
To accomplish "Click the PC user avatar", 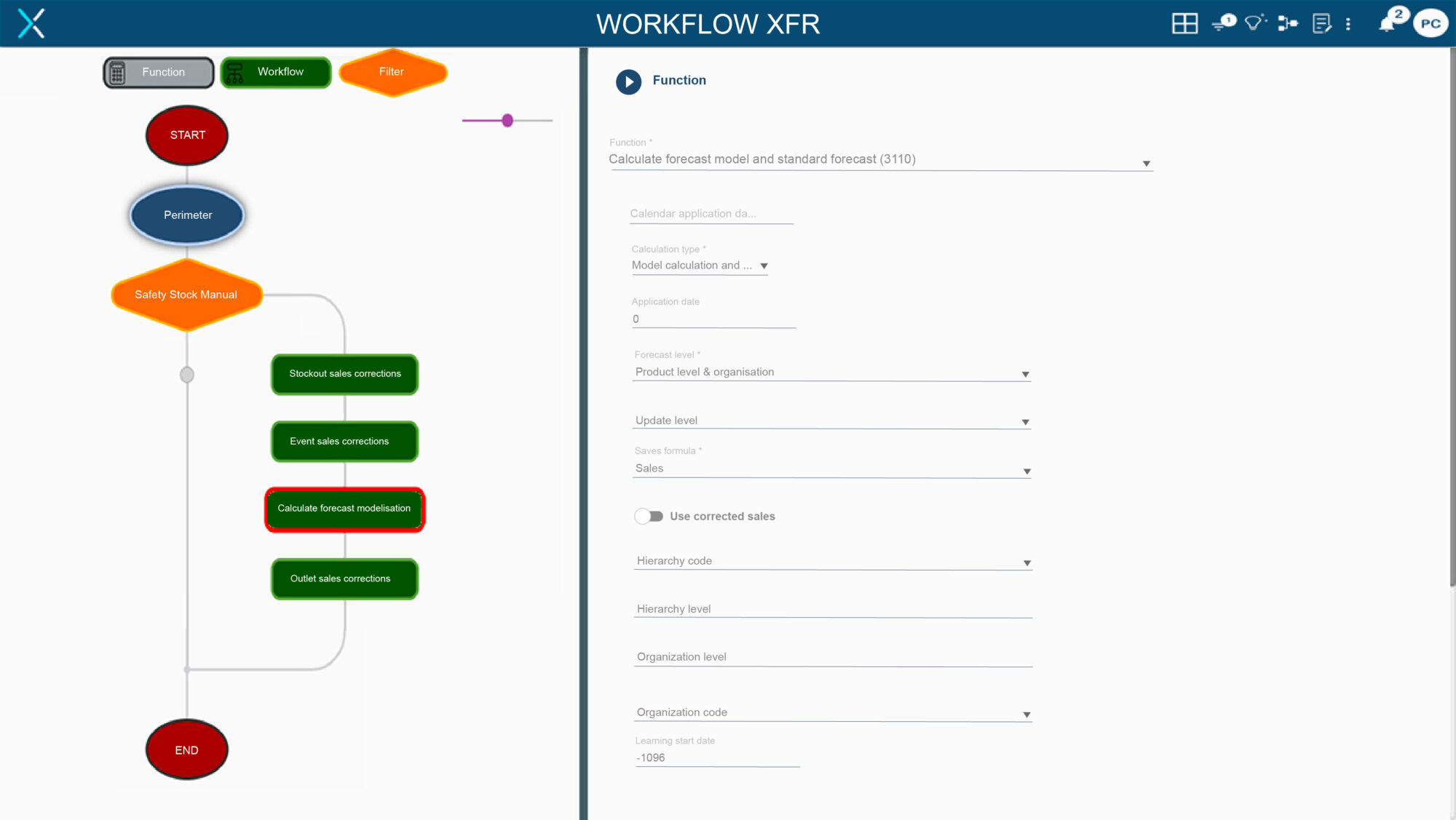I will (1430, 23).
